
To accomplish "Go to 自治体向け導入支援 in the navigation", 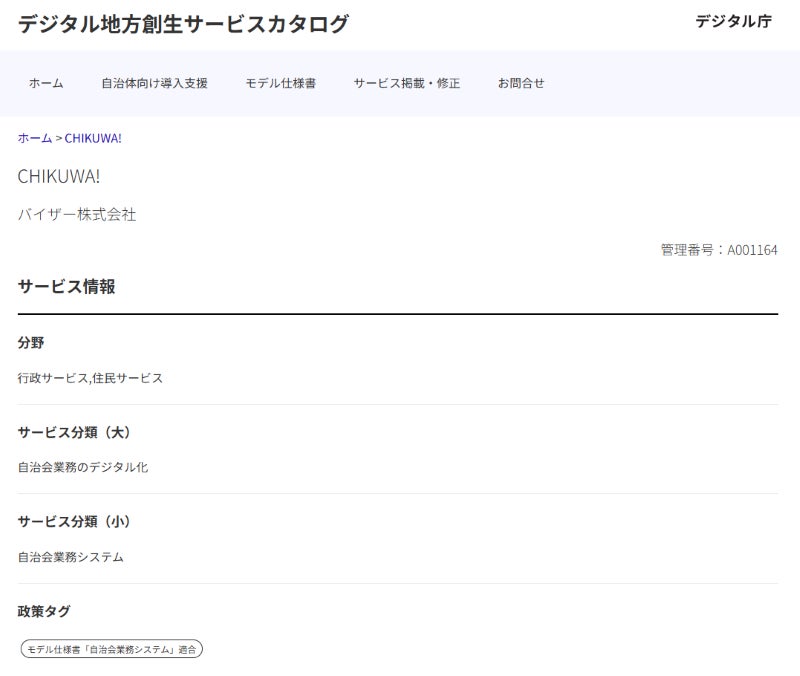I will [x=154, y=83].
